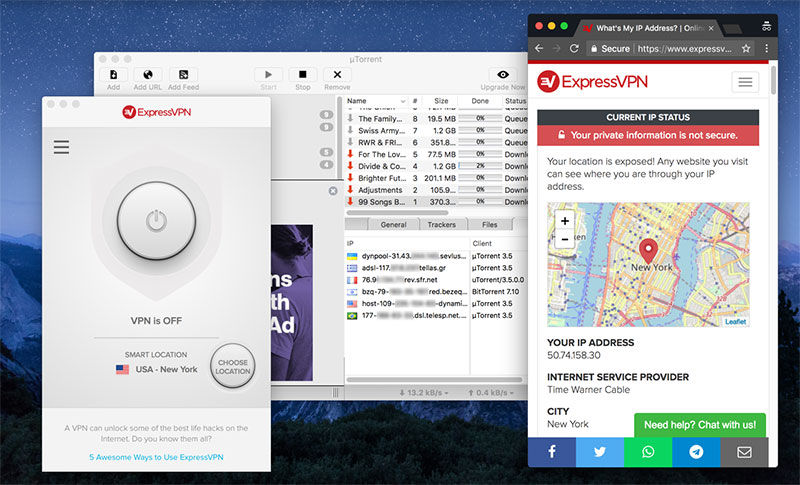Select the 'Swiss Army...' torrent row
The height and width of the screenshot is (485, 800).
(x=437, y=131)
